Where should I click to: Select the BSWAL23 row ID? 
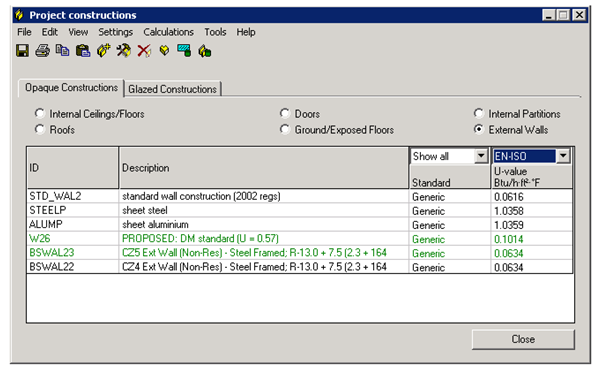pyautogui.click(x=73, y=253)
